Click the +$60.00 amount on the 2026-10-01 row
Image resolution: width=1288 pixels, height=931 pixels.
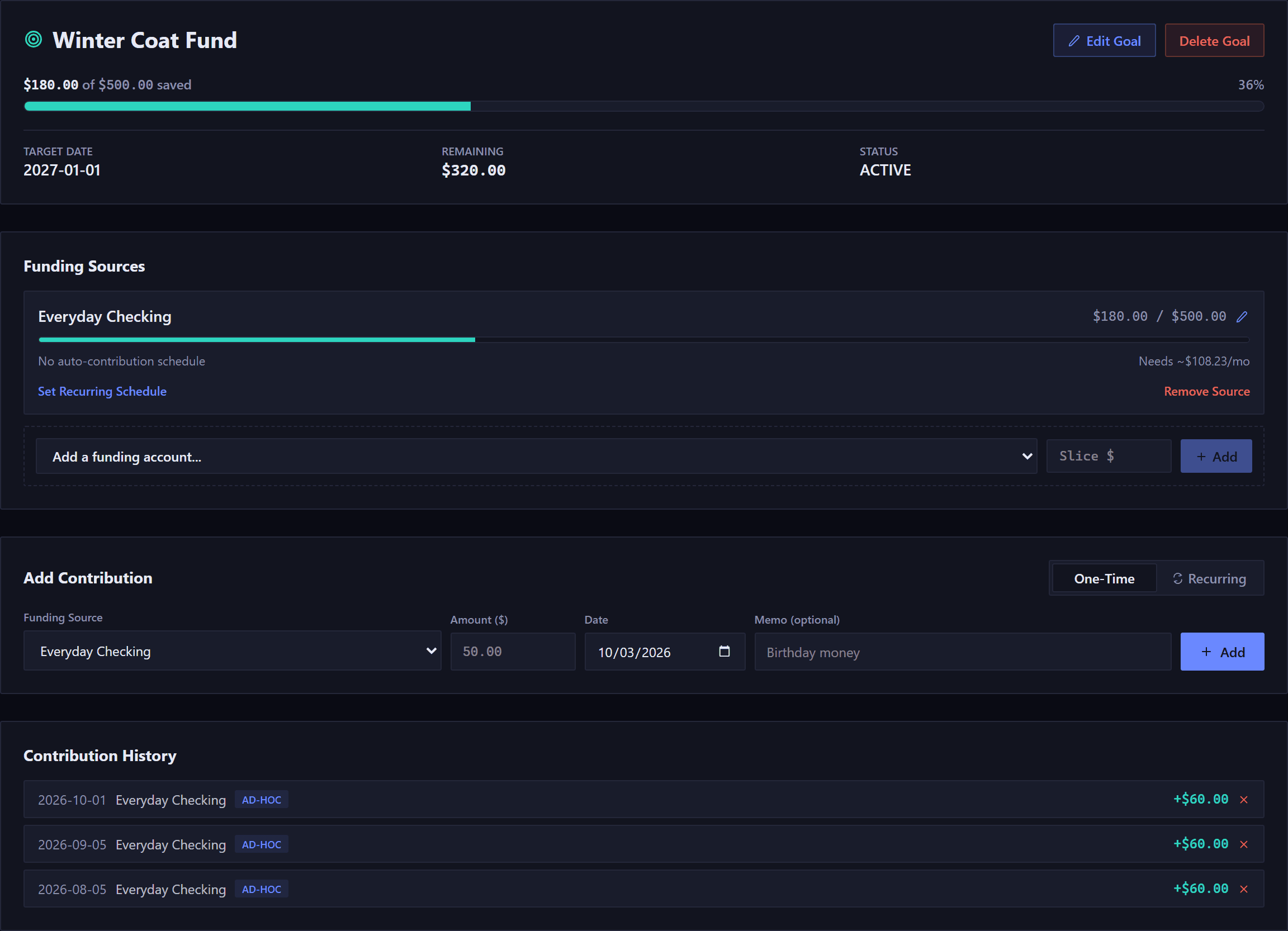coord(1201,799)
